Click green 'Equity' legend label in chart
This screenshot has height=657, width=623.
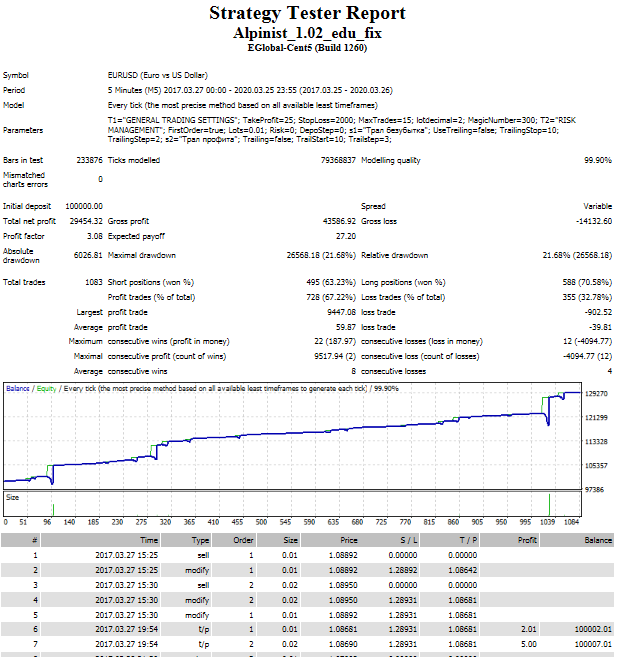click(47, 389)
